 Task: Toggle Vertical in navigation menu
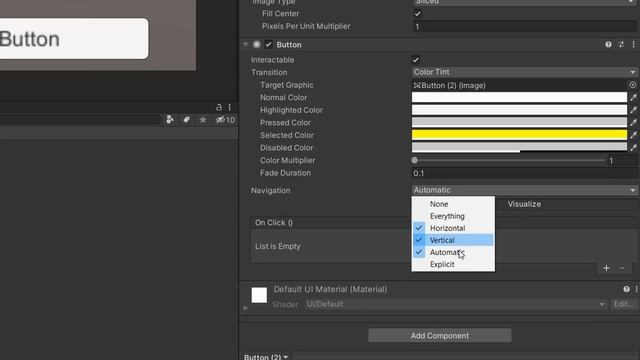pyautogui.click(x=453, y=240)
